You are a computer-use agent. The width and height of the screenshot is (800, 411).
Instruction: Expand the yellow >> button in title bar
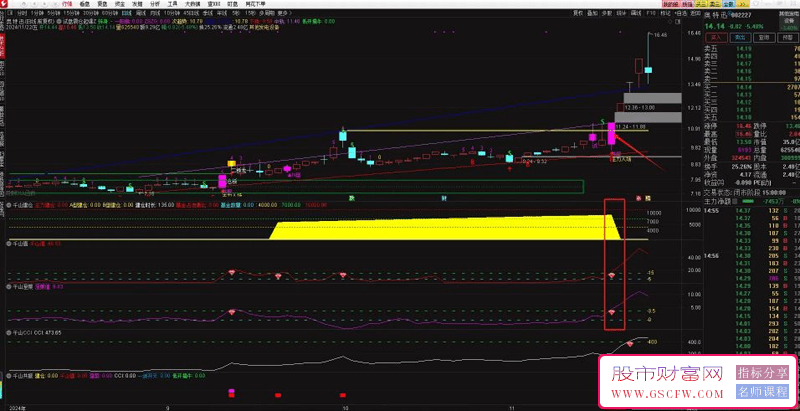point(745,3)
